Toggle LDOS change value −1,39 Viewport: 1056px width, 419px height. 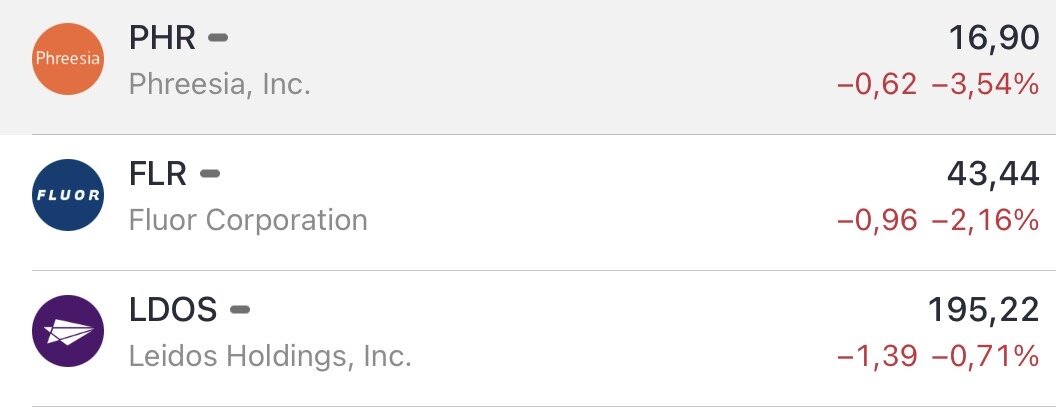pos(876,356)
